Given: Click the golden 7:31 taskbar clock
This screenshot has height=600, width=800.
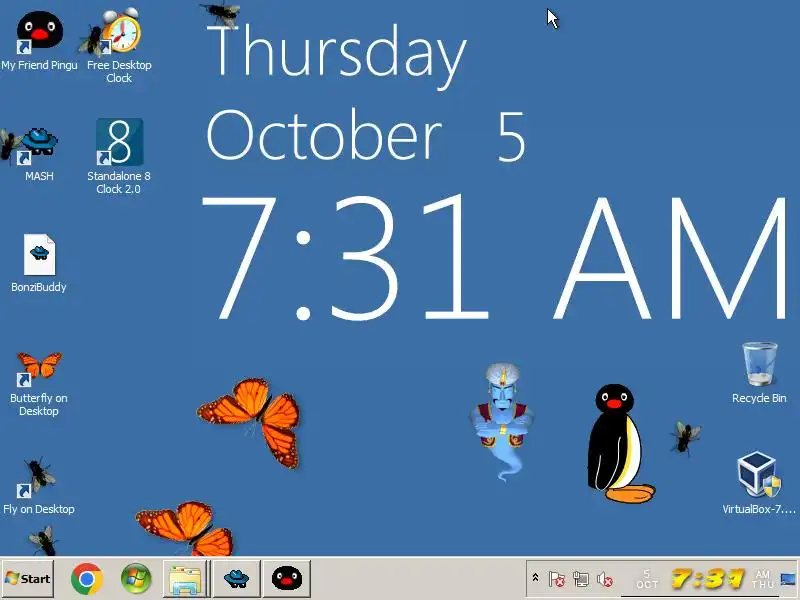Looking at the screenshot, I should (707, 579).
